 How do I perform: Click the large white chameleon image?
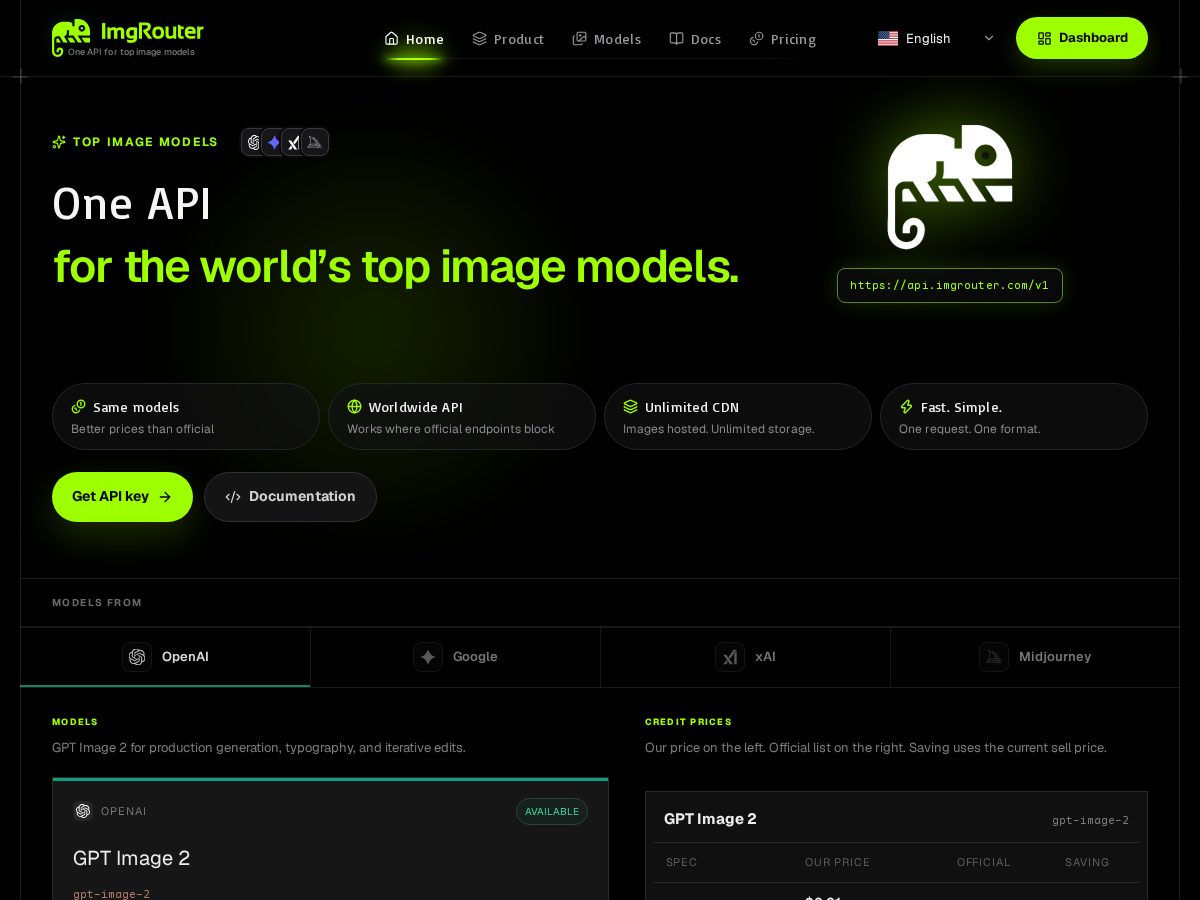(950, 186)
